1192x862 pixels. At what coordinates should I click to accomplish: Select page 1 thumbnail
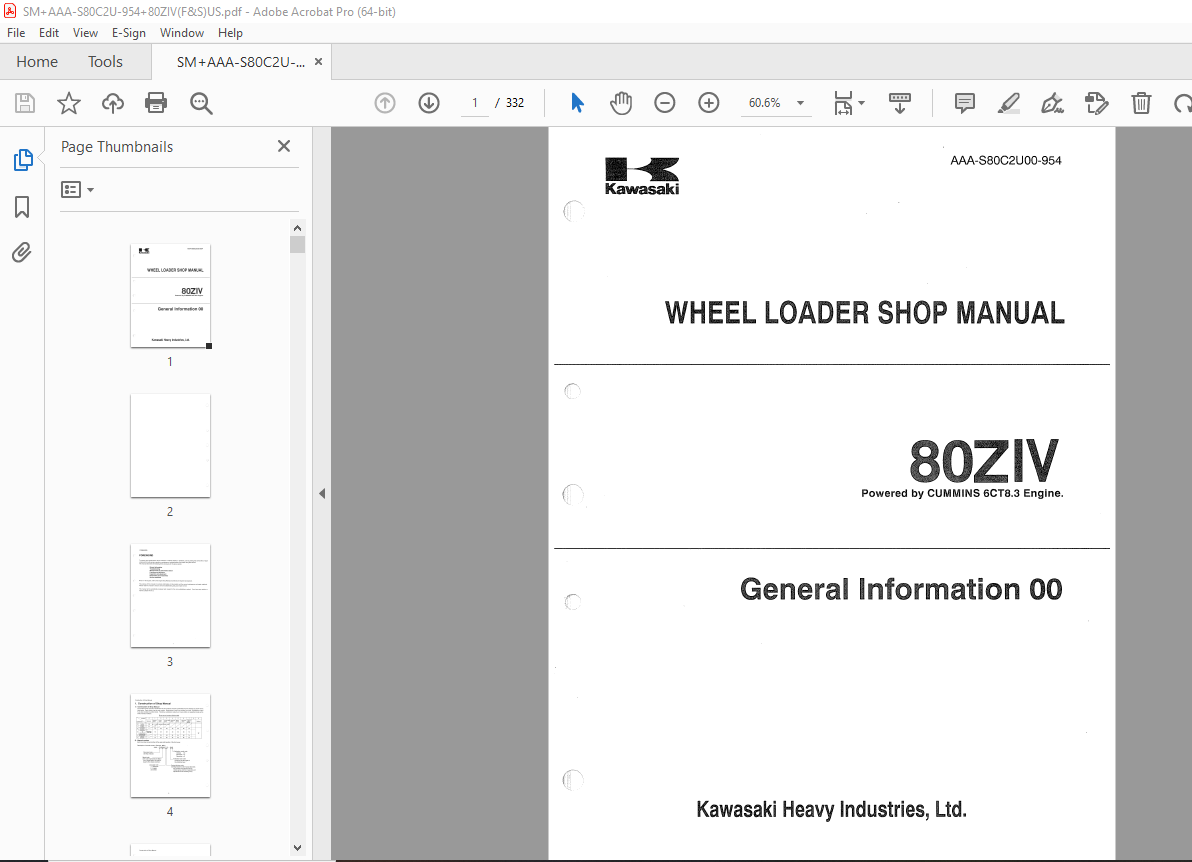(170, 296)
